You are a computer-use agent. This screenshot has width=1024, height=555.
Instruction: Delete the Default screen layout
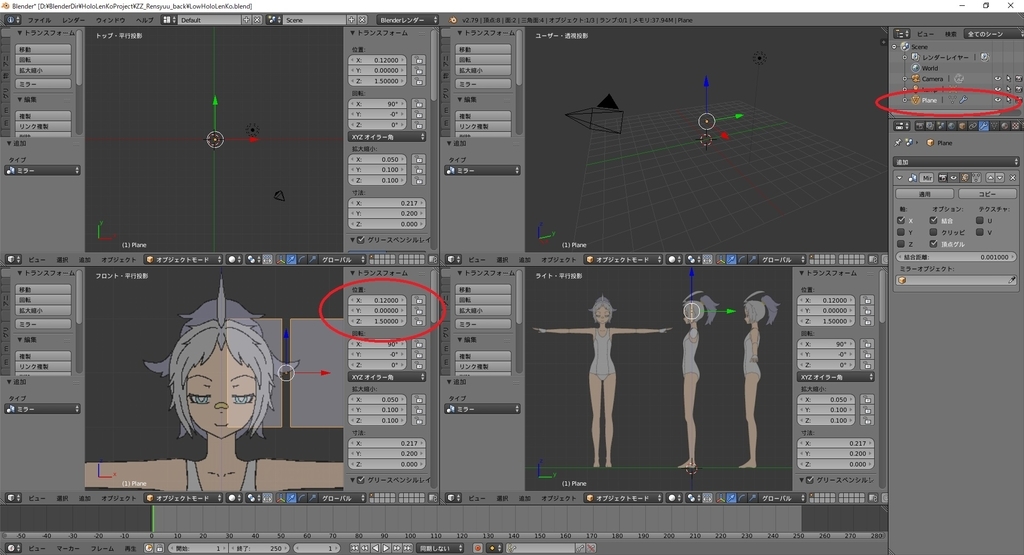coord(257,20)
